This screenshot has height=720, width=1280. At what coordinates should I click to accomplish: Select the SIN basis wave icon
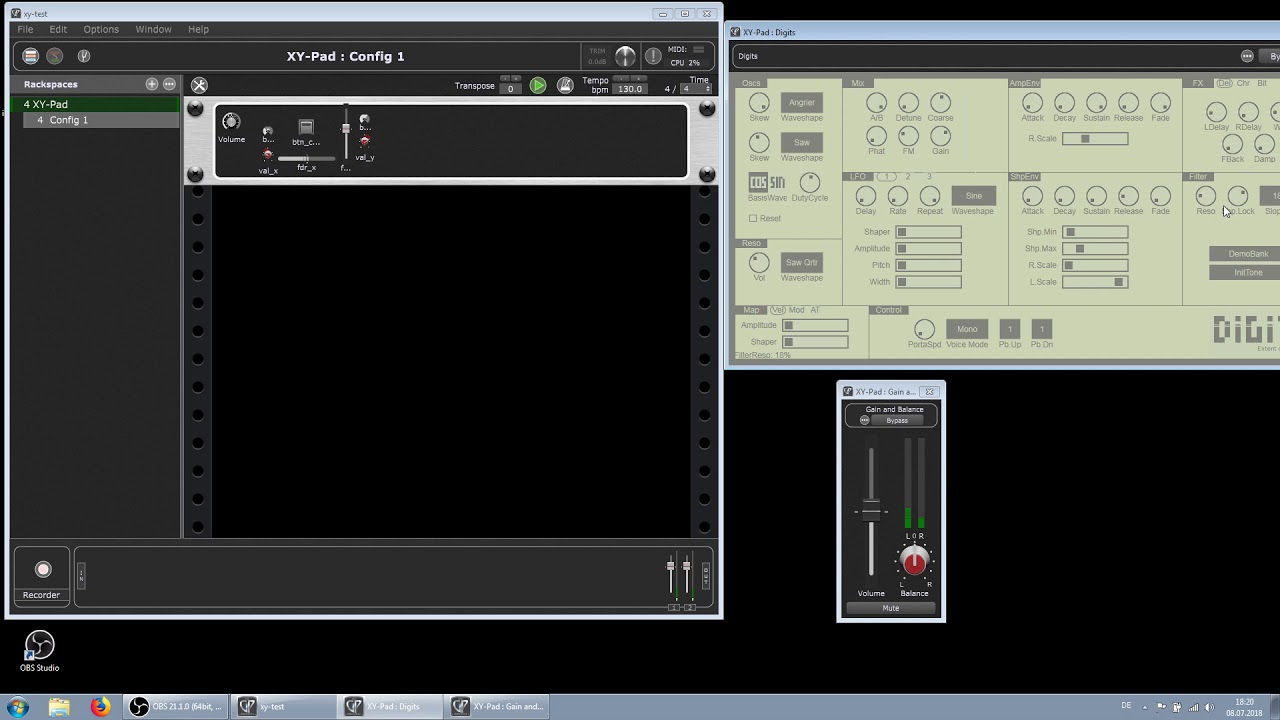[777, 183]
